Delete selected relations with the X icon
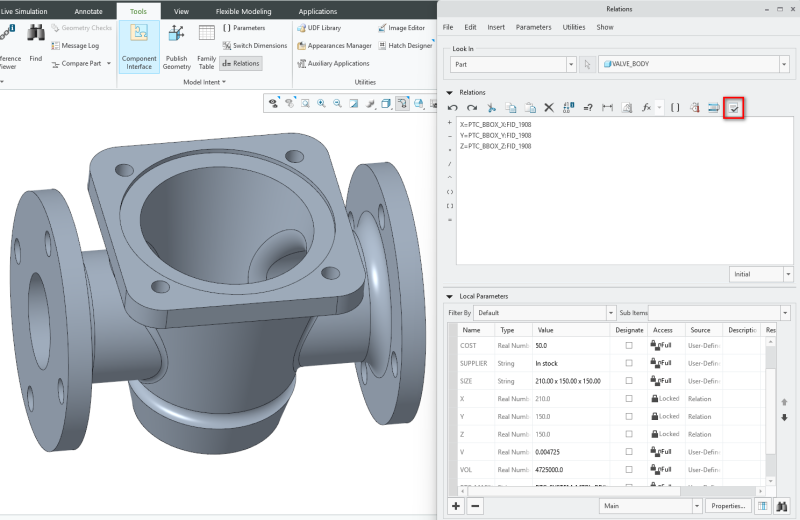This screenshot has height=520, width=800. (548, 107)
